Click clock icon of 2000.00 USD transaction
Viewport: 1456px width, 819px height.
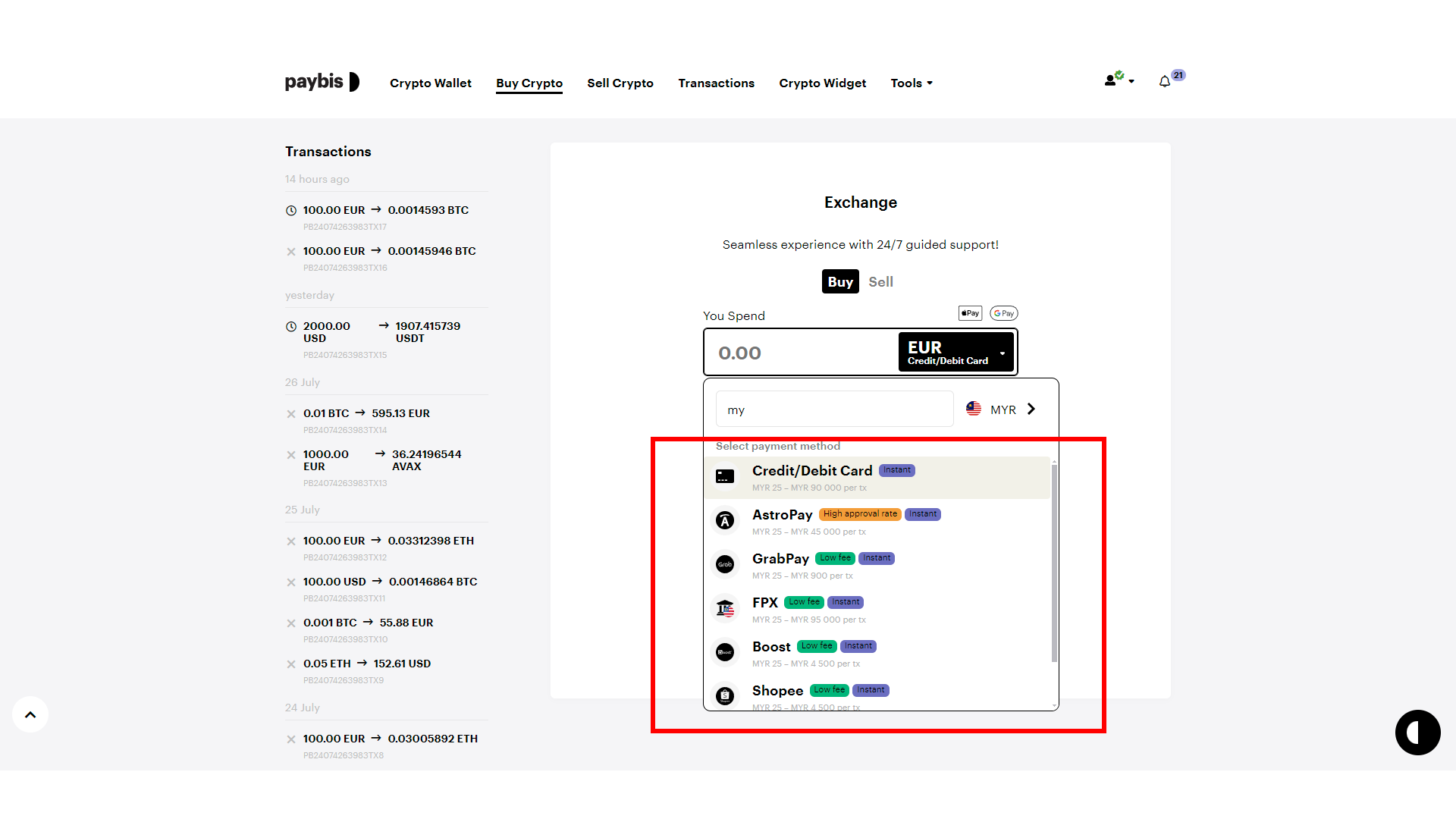tap(291, 327)
